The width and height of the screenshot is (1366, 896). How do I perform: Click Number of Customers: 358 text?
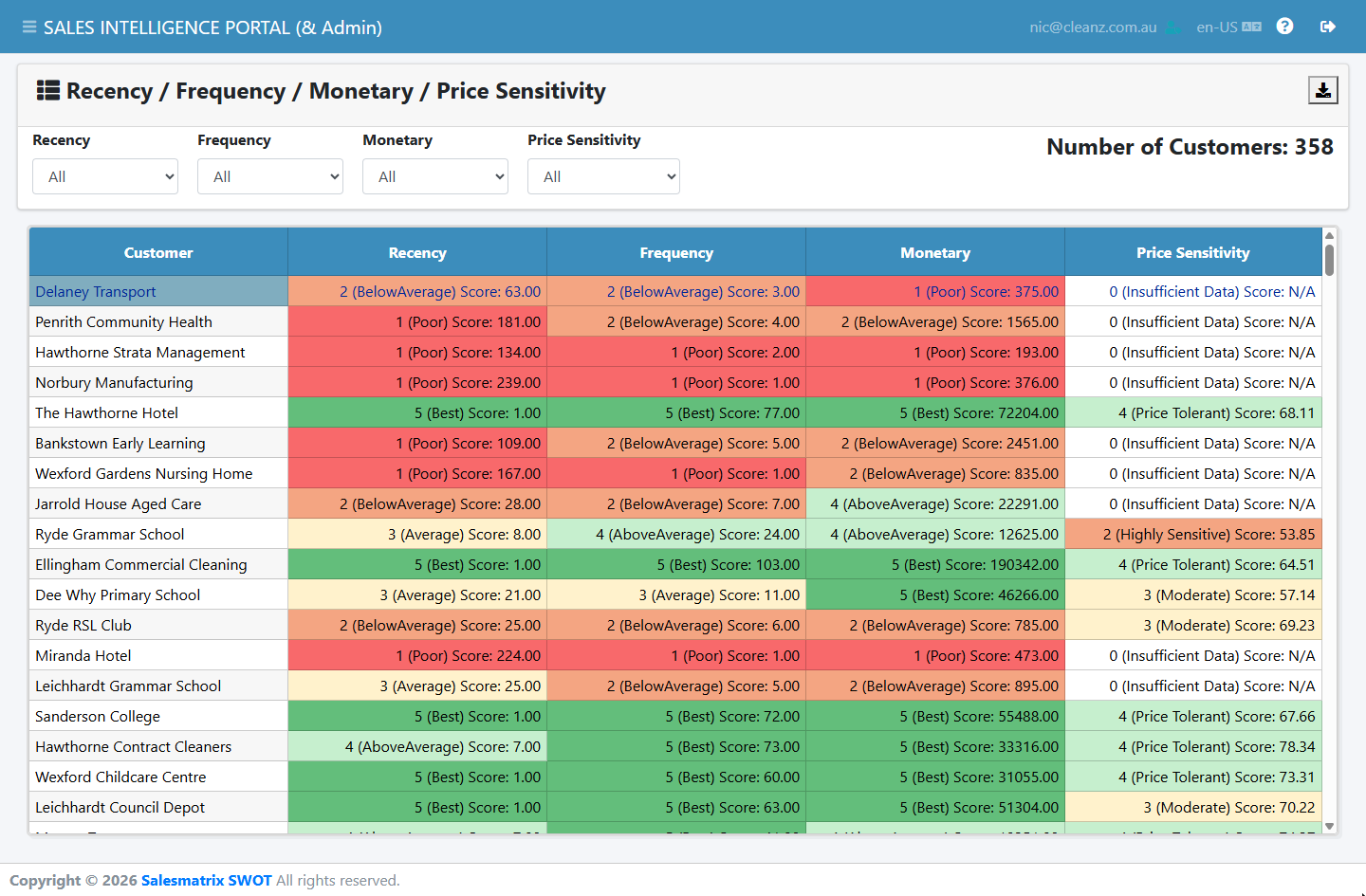(x=1190, y=147)
